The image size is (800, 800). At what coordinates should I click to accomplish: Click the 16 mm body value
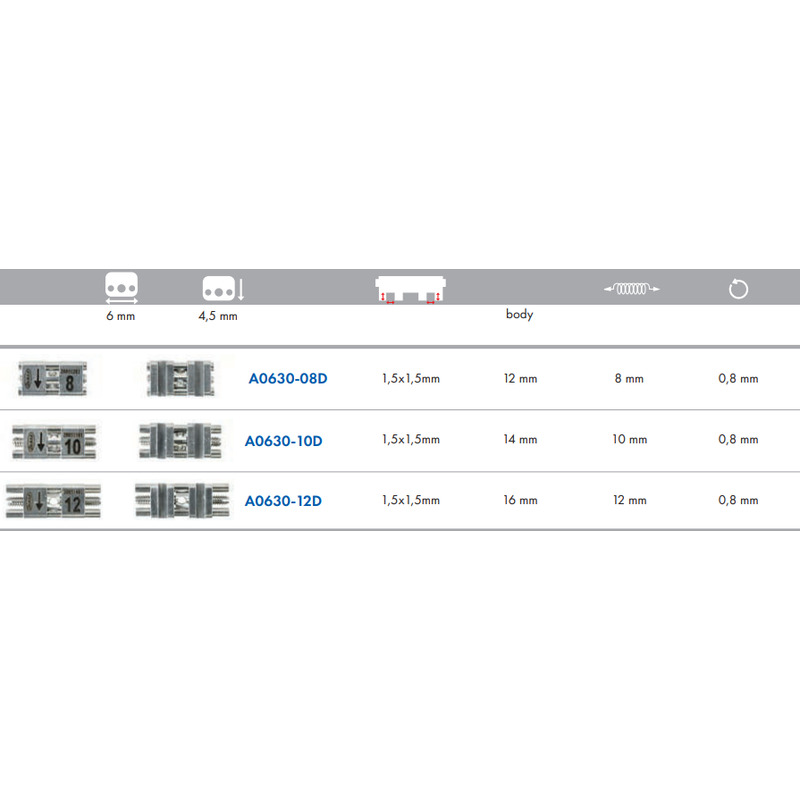click(520, 500)
